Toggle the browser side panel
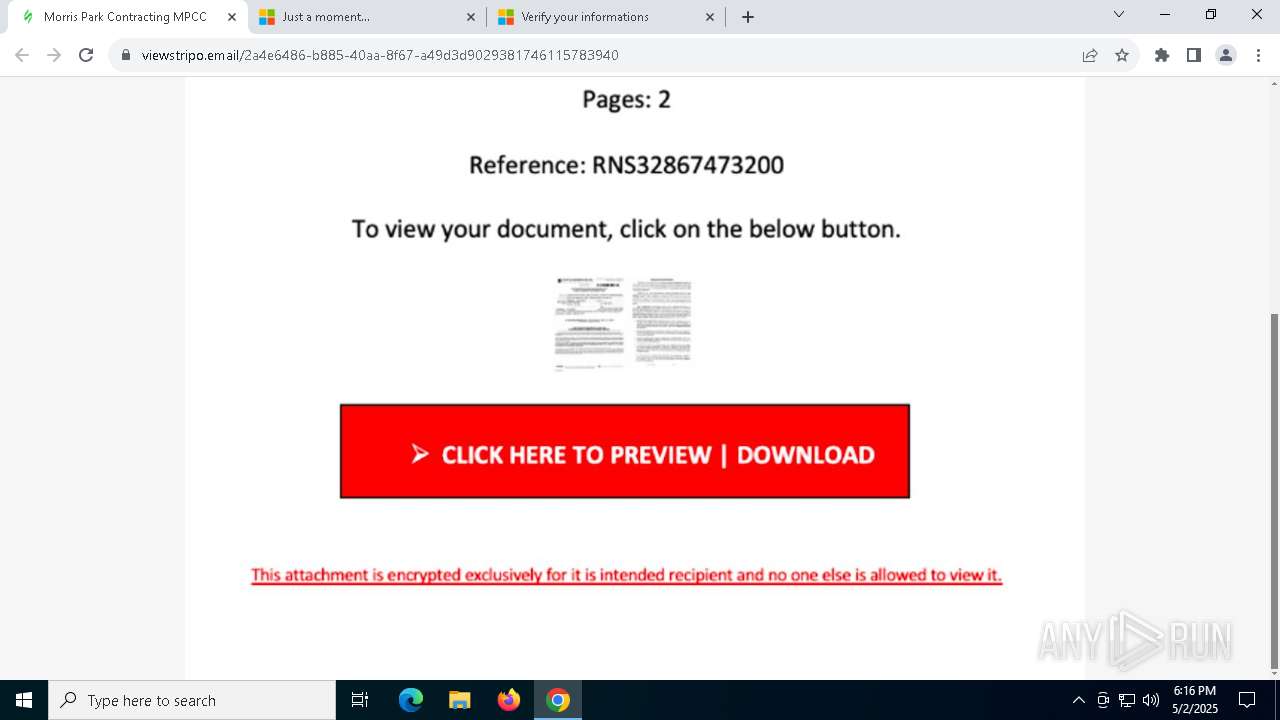Screen dimensions: 1280x720 [x=1194, y=55]
